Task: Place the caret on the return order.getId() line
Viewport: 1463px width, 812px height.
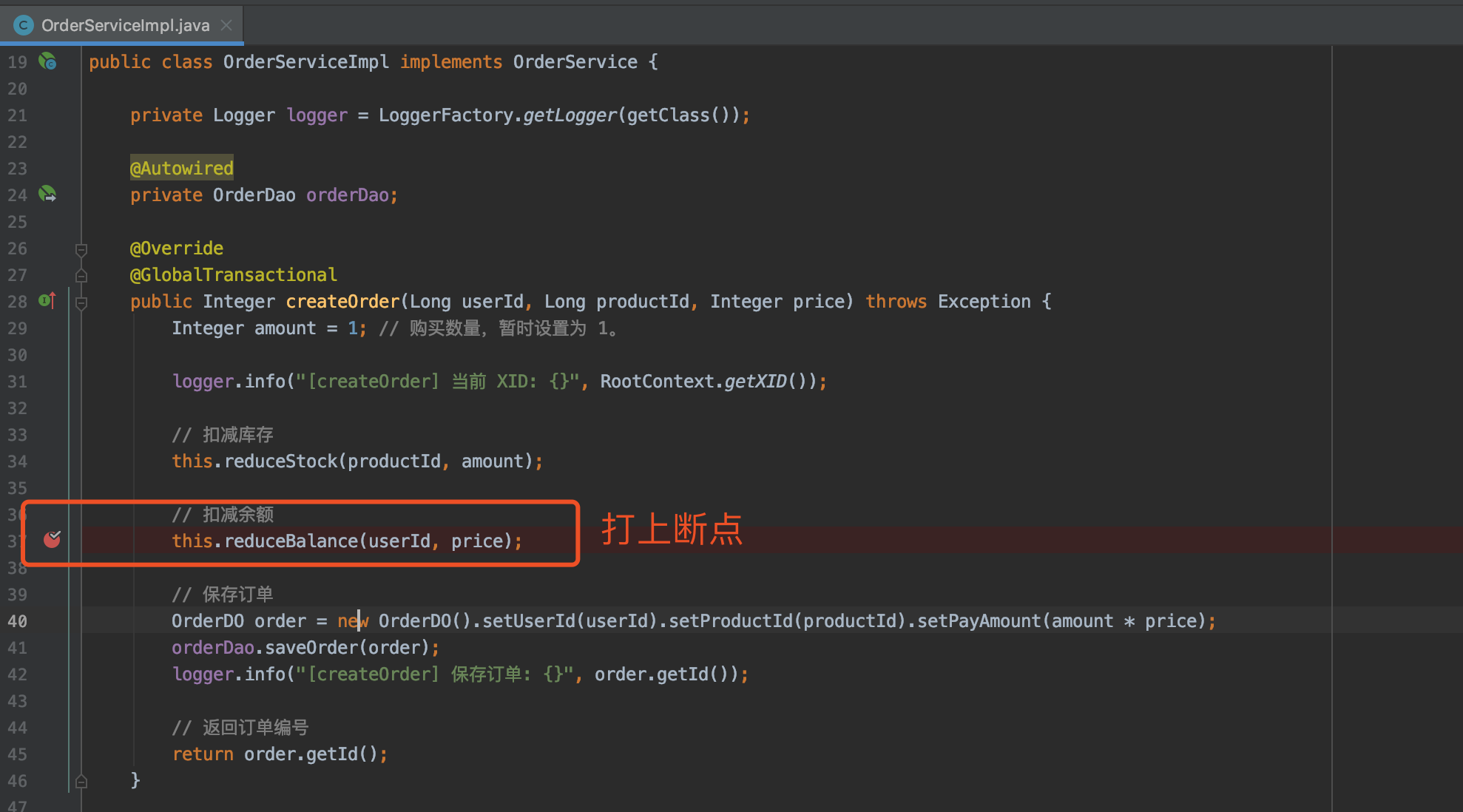Action: [x=279, y=754]
